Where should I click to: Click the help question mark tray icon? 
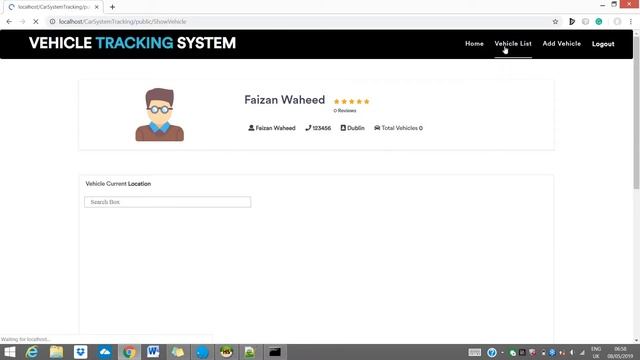click(x=492, y=352)
